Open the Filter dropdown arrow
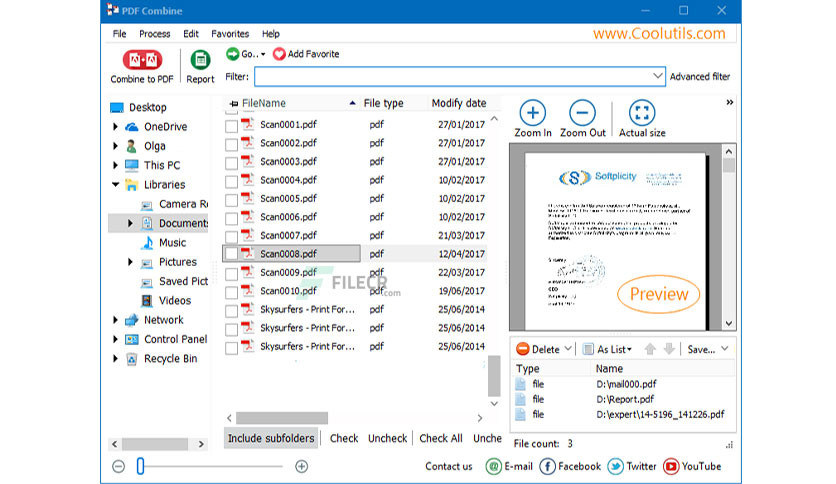836x484 pixels. point(658,76)
